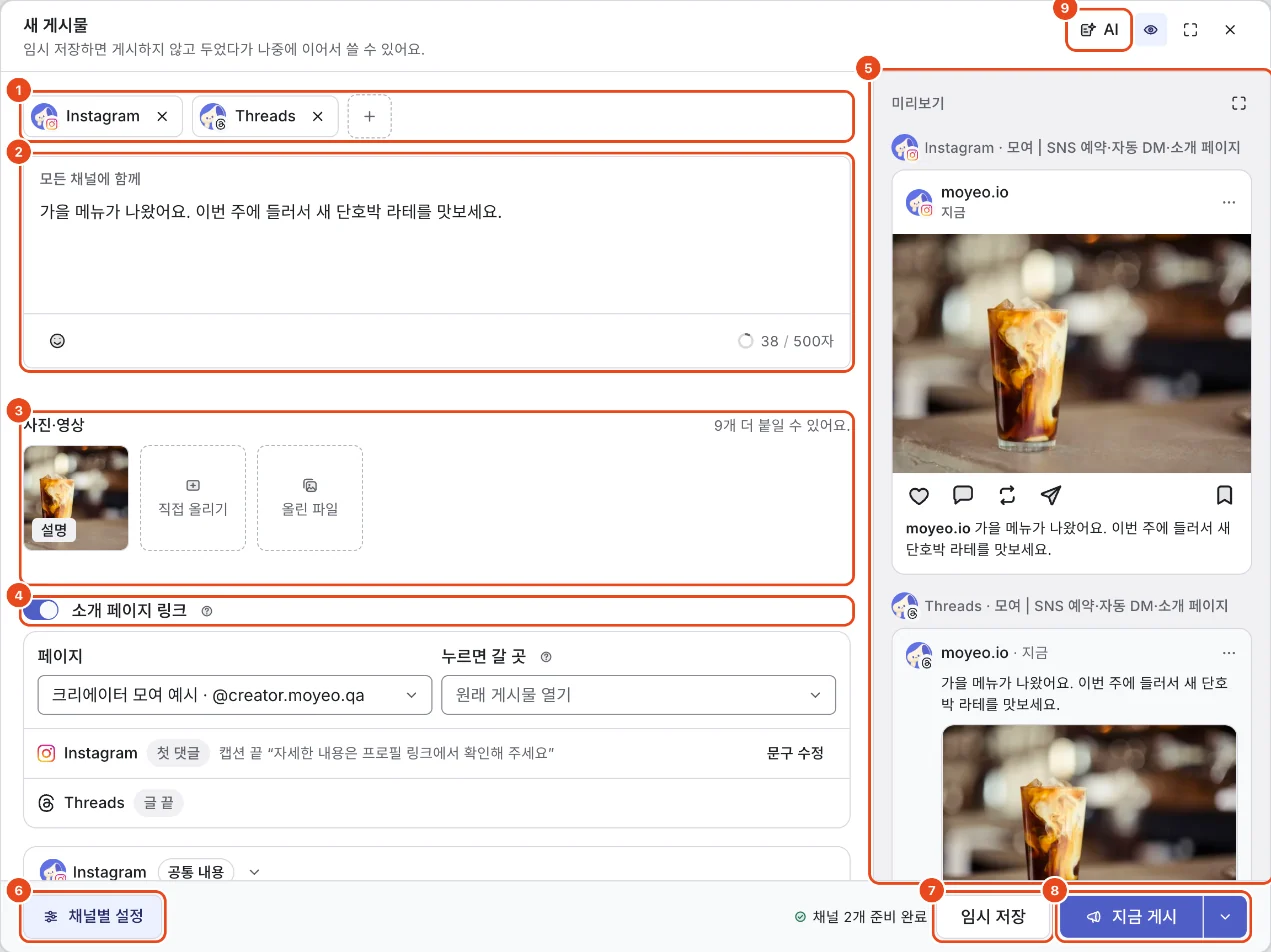This screenshot has height=952, width=1271.
Task: Open the AI writing assistant button
Action: (1099, 30)
